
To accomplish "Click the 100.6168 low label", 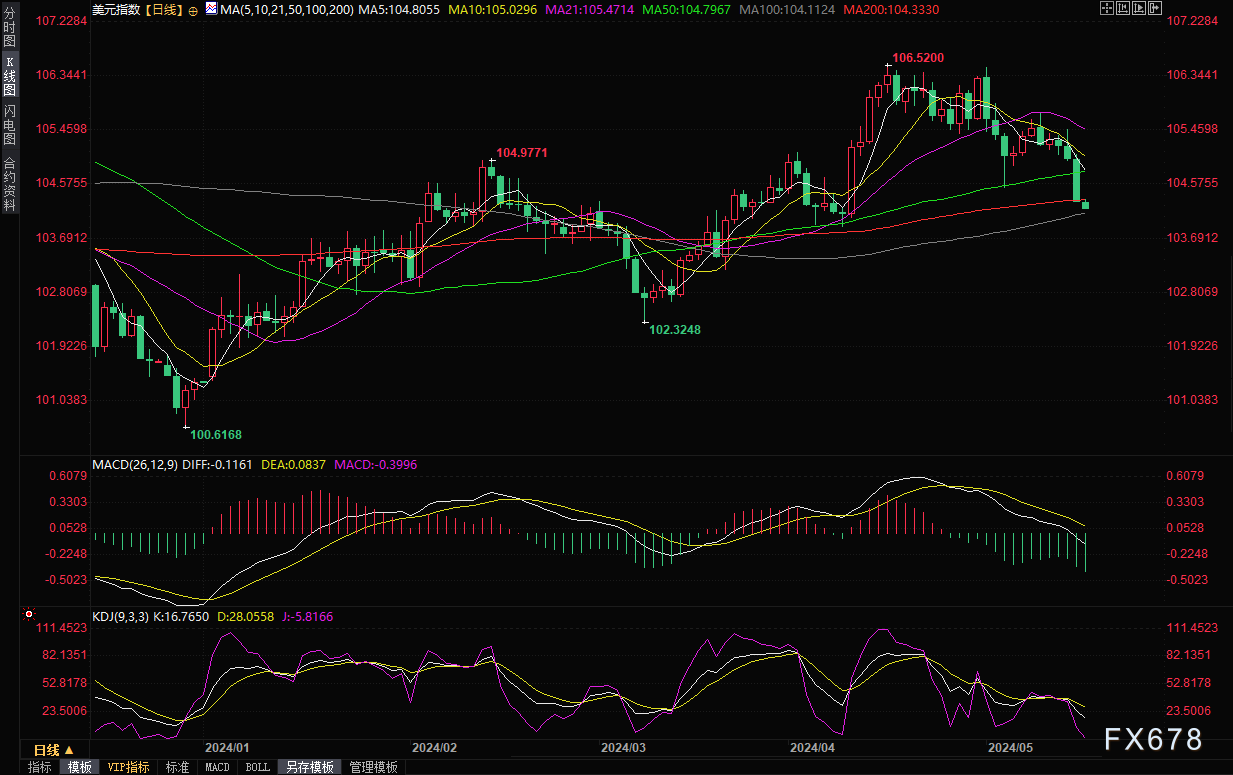I will 216,434.
